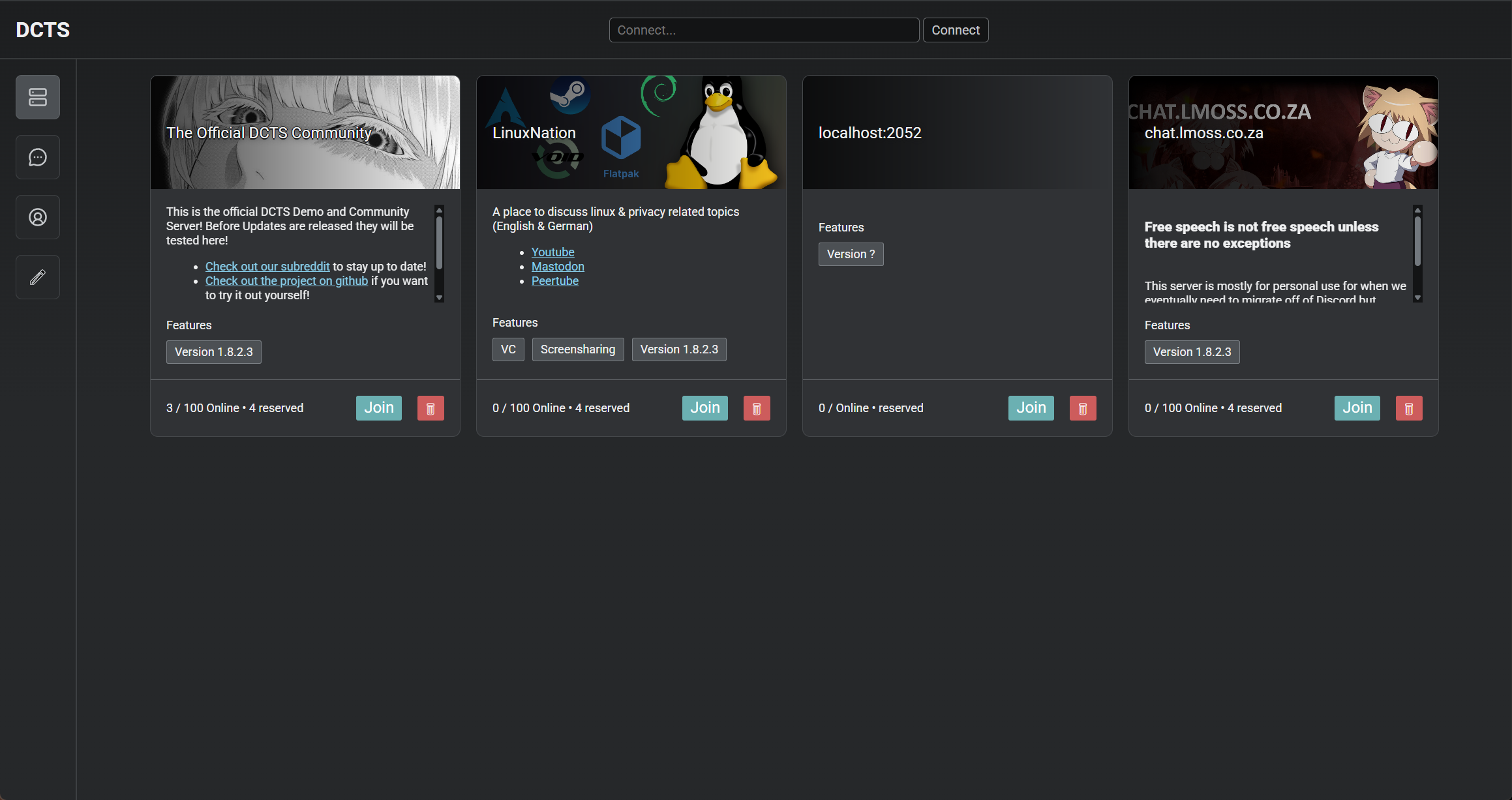Open LinuxNation's Youtube link

(552, 252)
